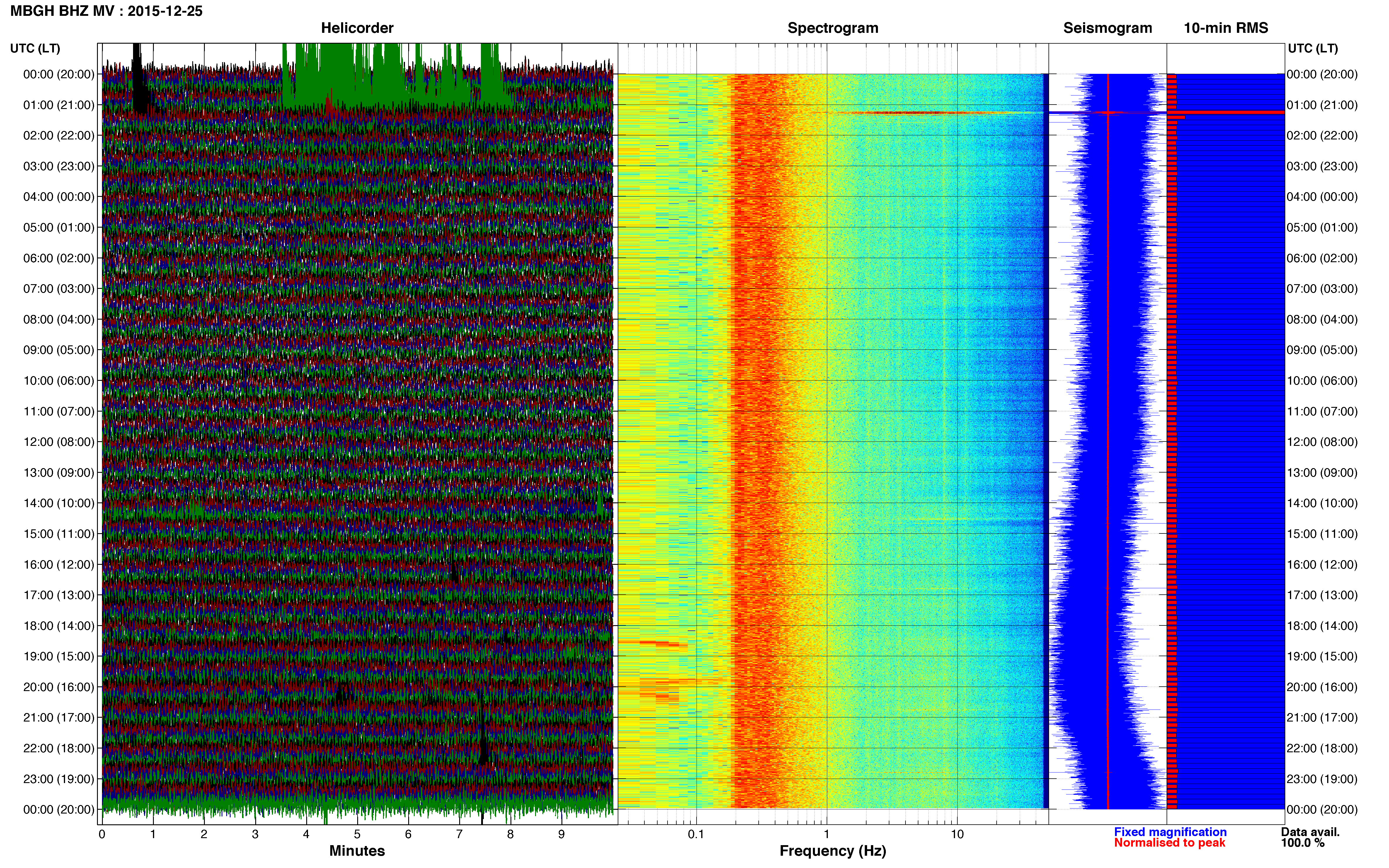Click the left '01:00 (21:00)' time label
This screenshot has width=1389, height=868.
(59, 105)
